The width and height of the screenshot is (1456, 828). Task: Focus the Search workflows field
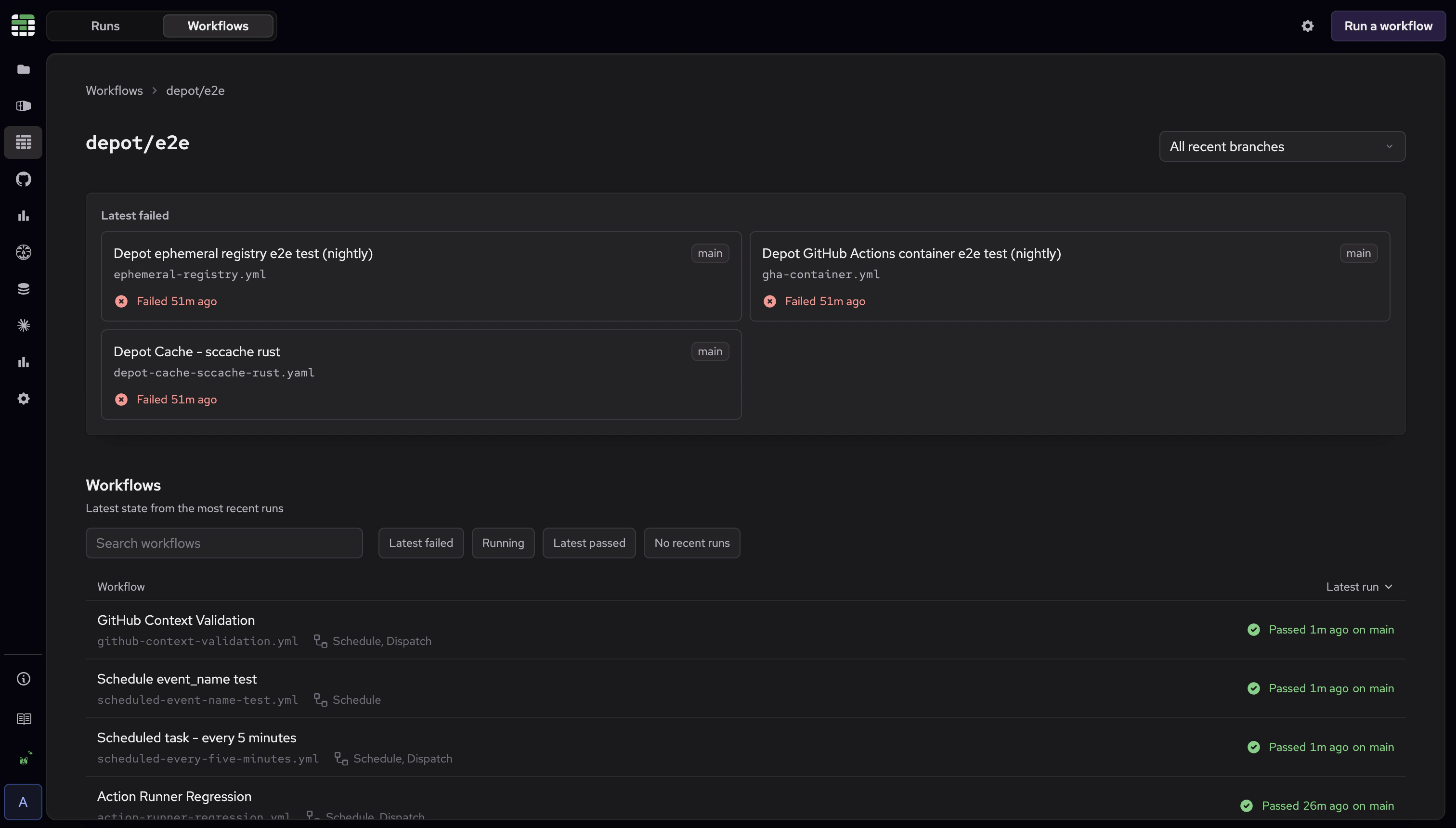point(224,543)
